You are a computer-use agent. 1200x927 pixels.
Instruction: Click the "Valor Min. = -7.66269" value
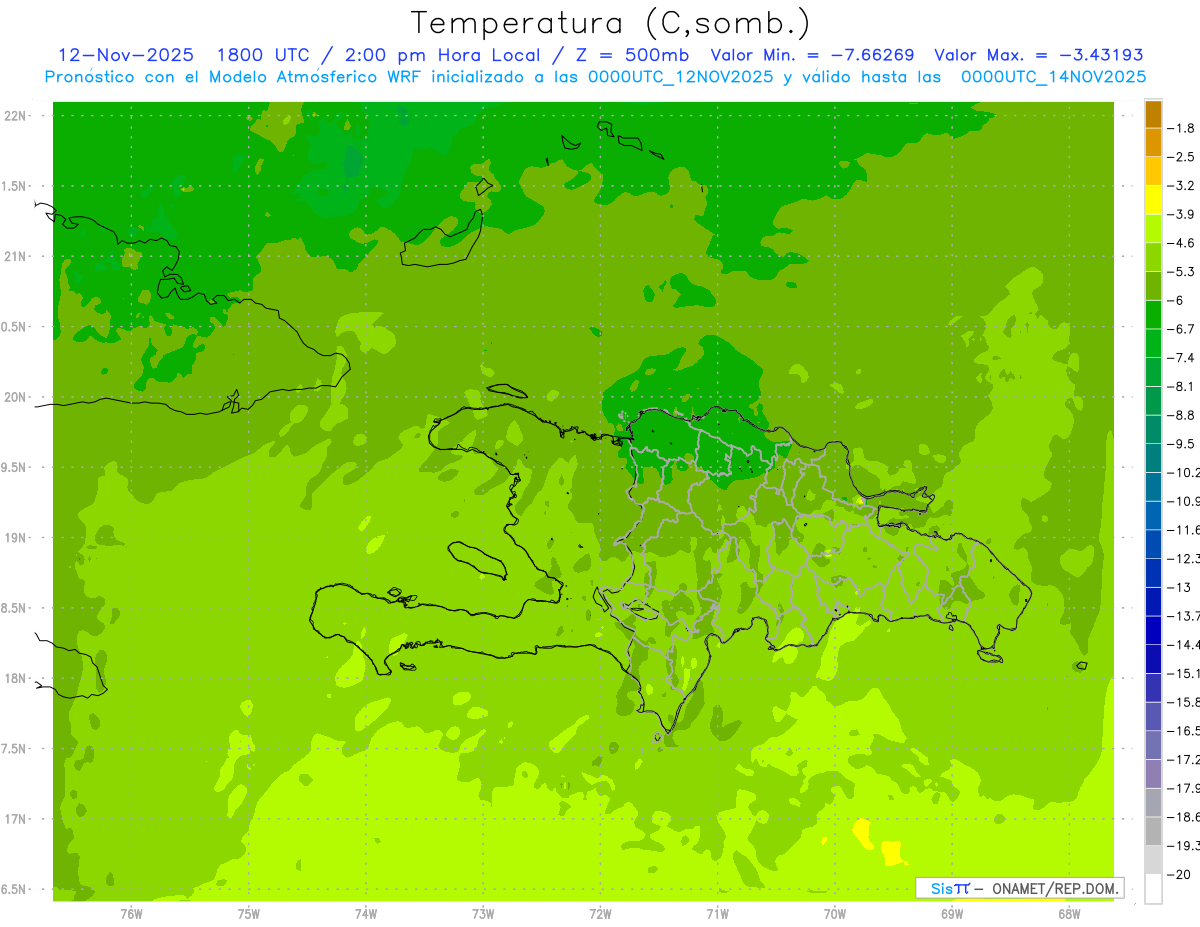[811, 55]
